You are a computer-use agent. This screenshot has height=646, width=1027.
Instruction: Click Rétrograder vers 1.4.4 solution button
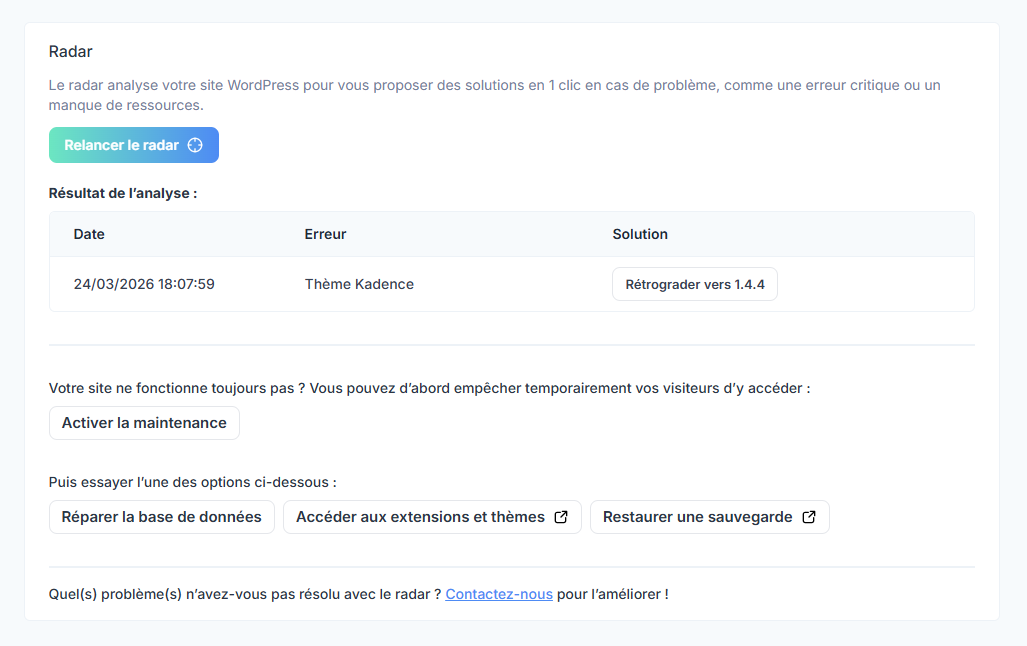click(x=695, y=284)
